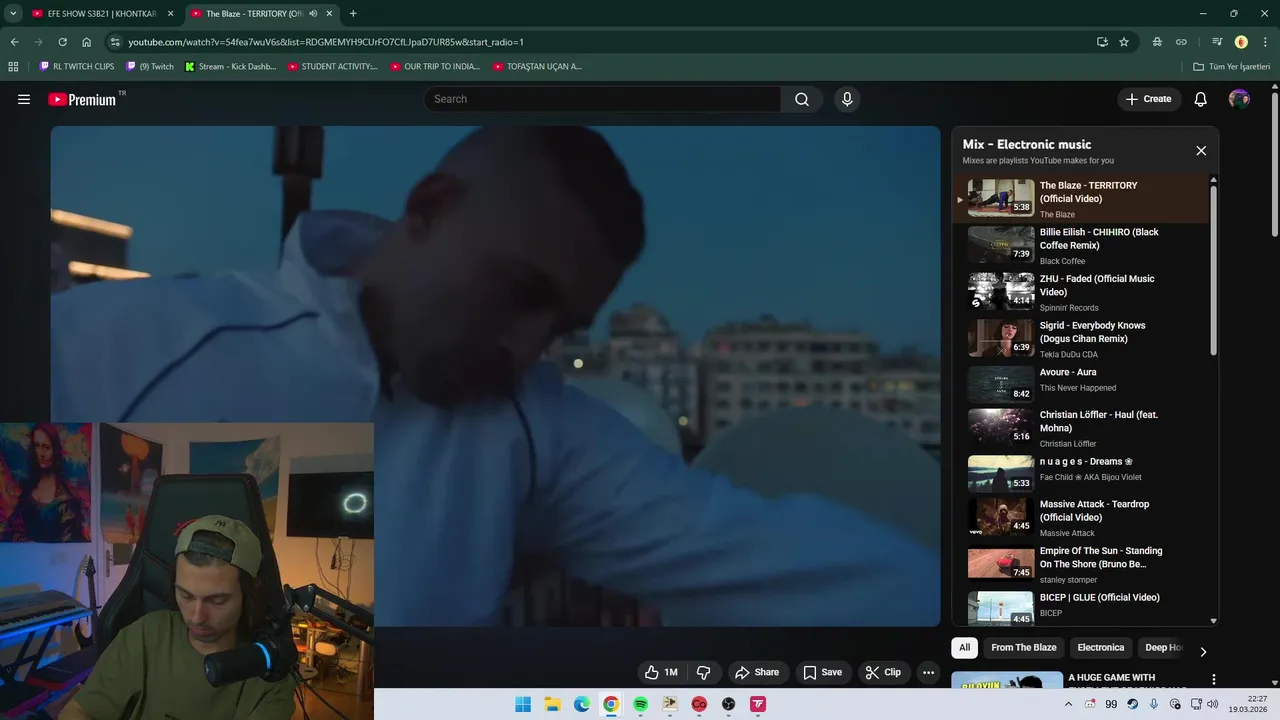The image size is (1280, 720).
Task: Open OUR TRIP TO INDIA bookmark
Action: 436,67
